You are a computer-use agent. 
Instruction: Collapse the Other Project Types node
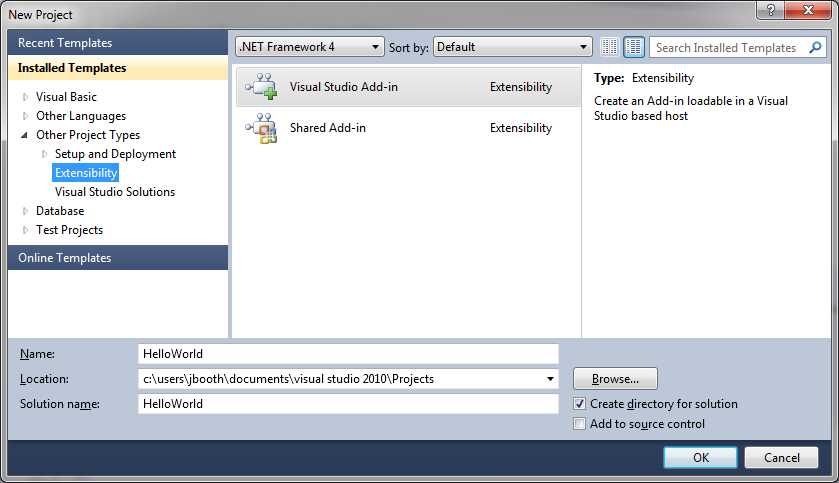tap(25, 135)
